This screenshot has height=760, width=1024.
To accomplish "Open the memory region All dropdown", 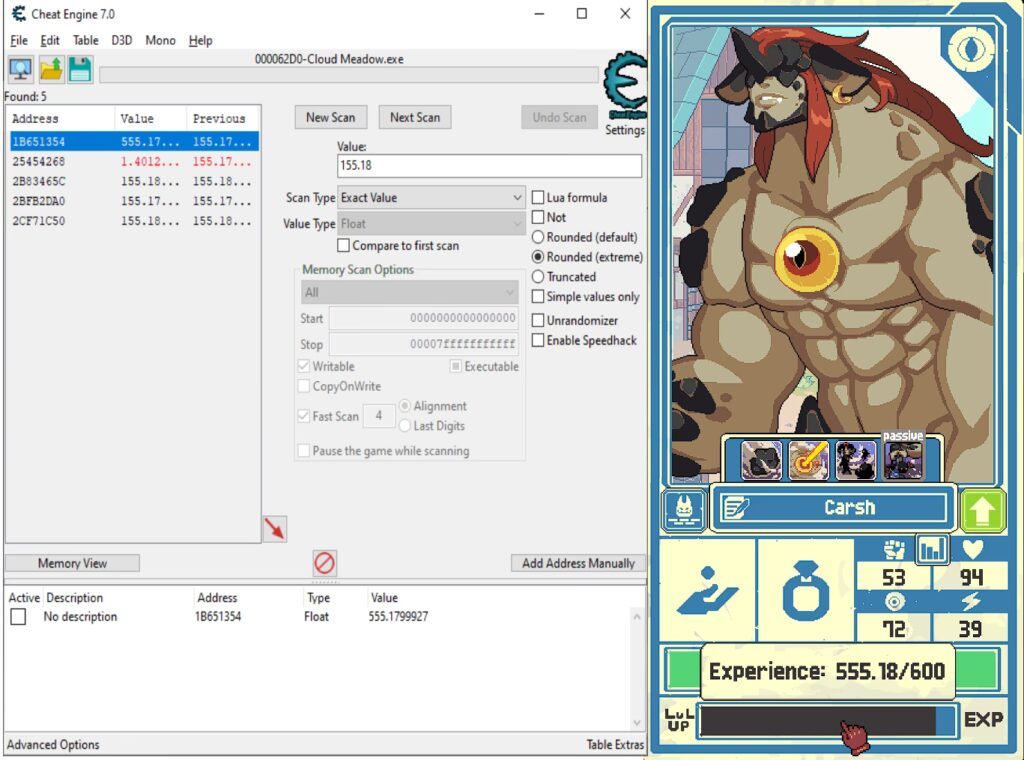I will 409,292.
